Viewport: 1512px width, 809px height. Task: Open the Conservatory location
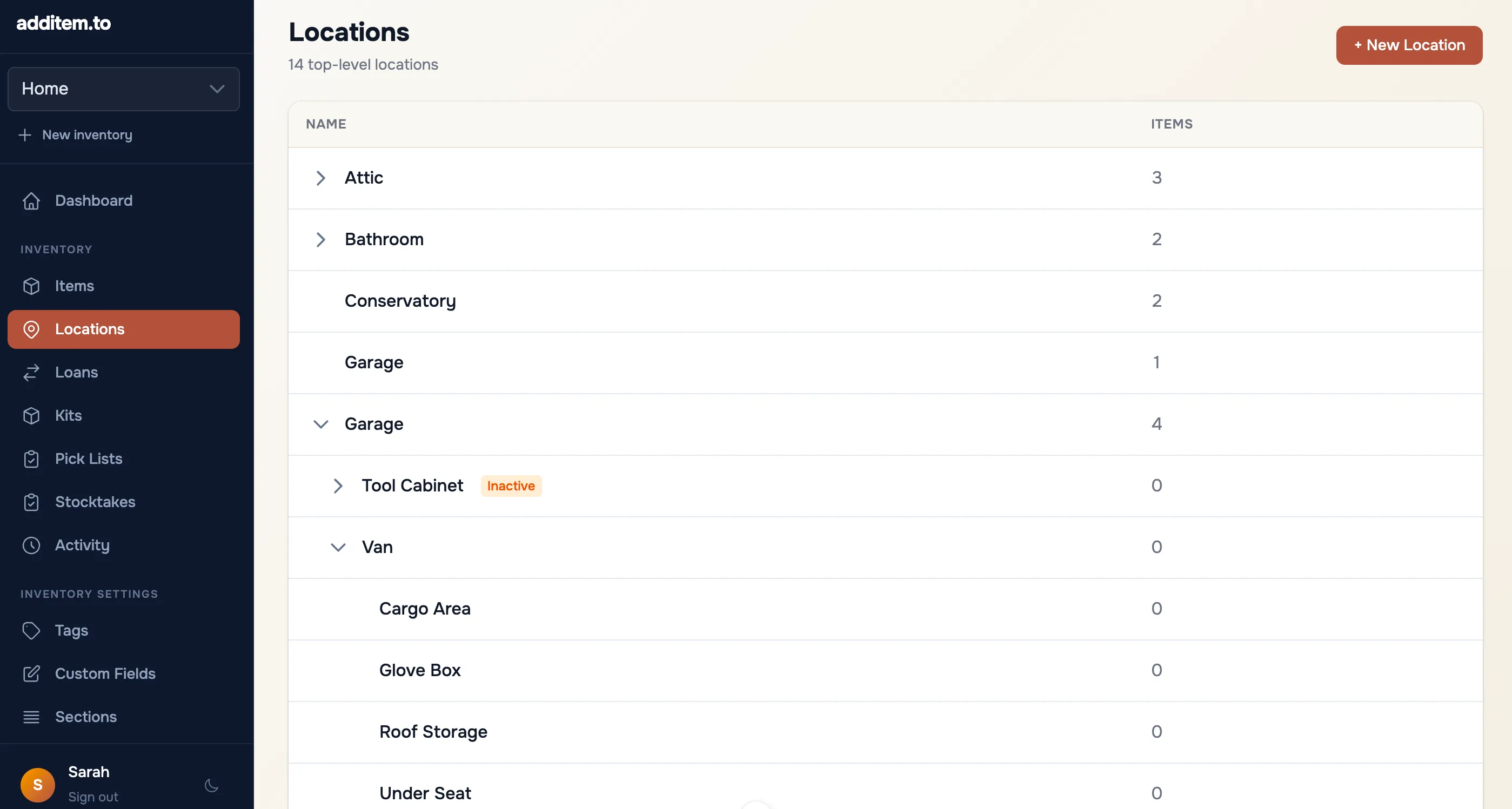pos(400,301)
